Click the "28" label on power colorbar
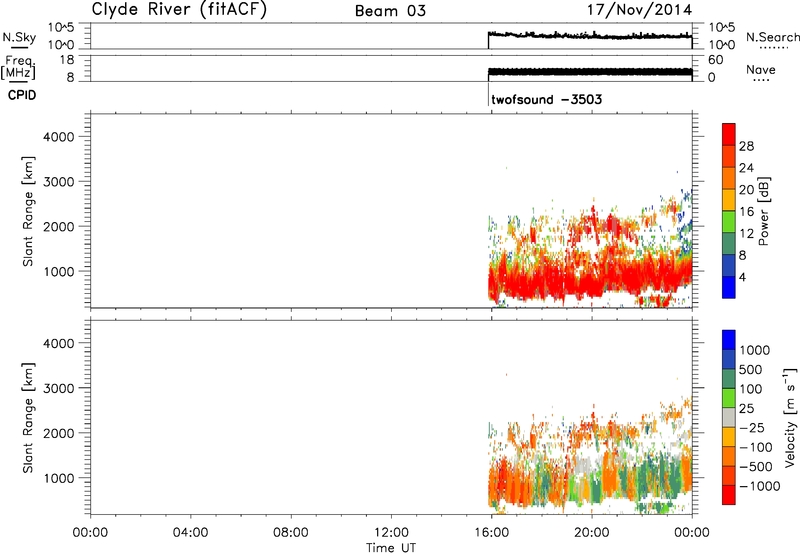Viewport: 800px width, 554px height. pyautogui.click(x=746, y=146)
